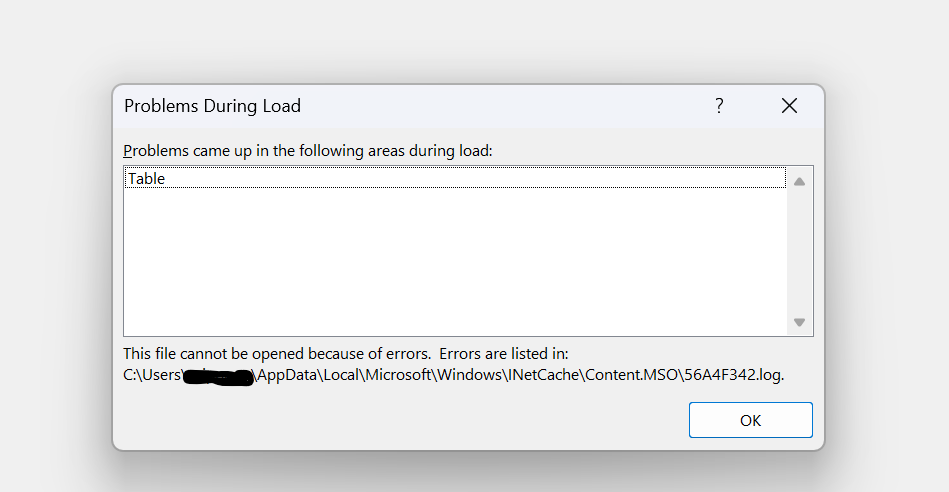Select the Table entry in the list
This screenshot has height=492, width=949.
(147, 179)
